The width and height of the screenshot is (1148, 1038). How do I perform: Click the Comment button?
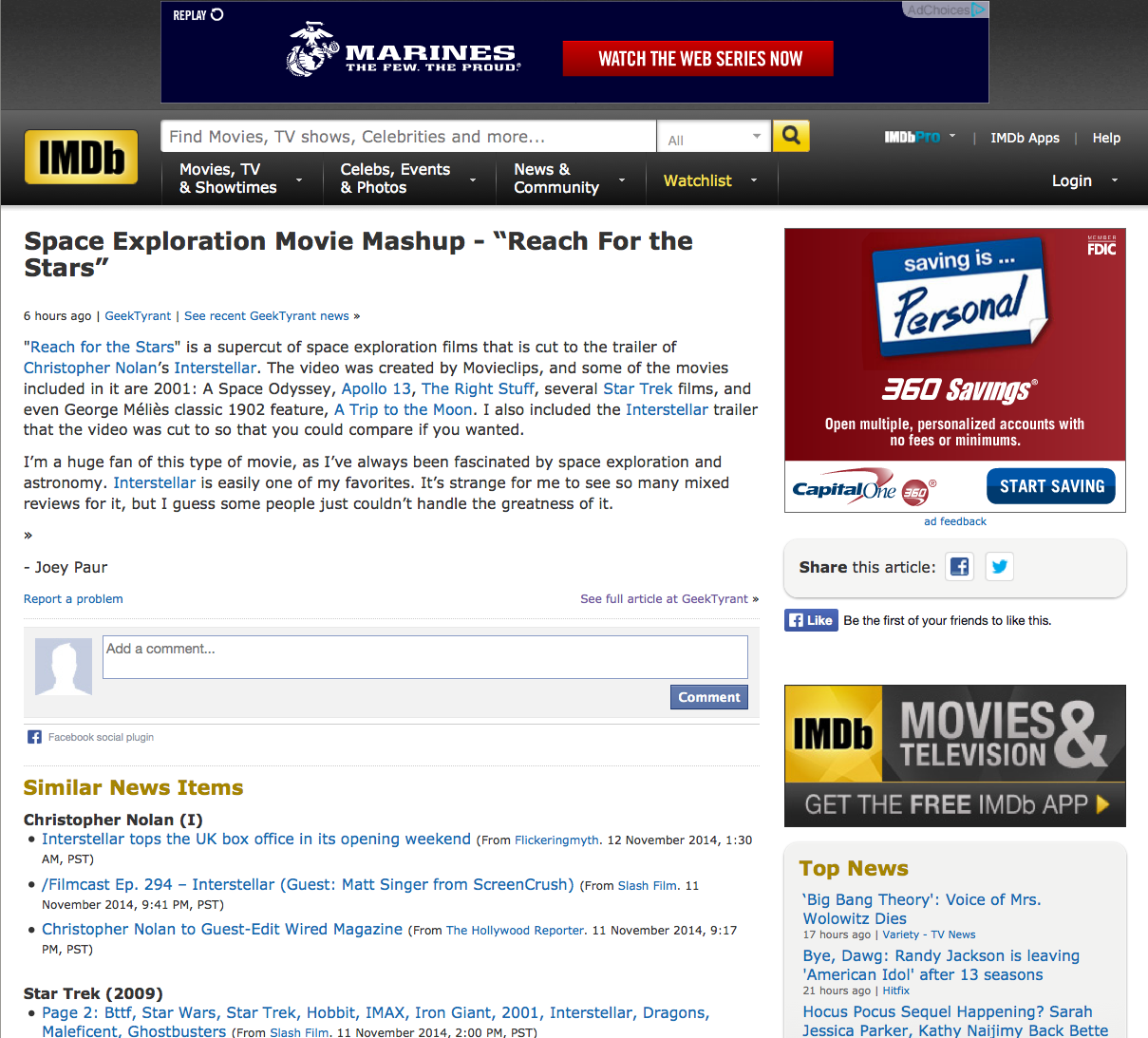pos(709,697)
